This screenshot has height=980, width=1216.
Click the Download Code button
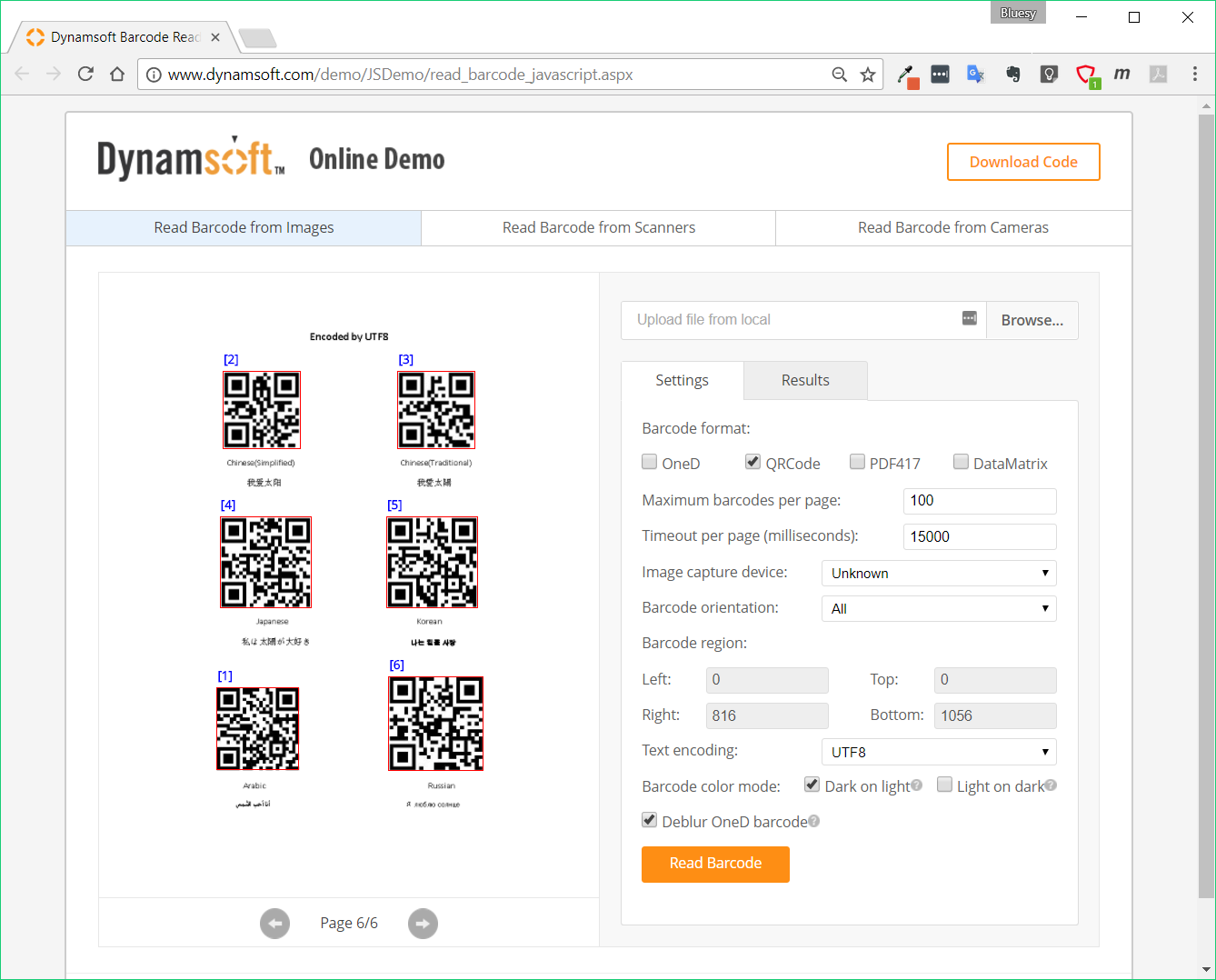click(x=1023, y=162)
